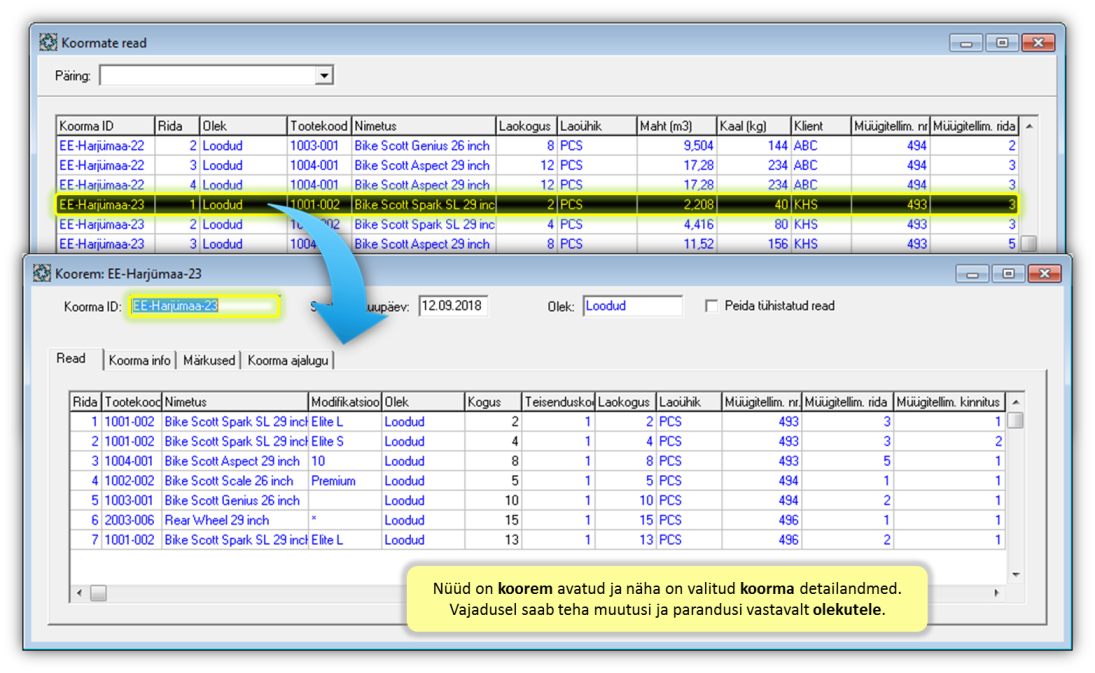Click the 11,52 volume cell
1095x673 pixels.
[676, 244]
